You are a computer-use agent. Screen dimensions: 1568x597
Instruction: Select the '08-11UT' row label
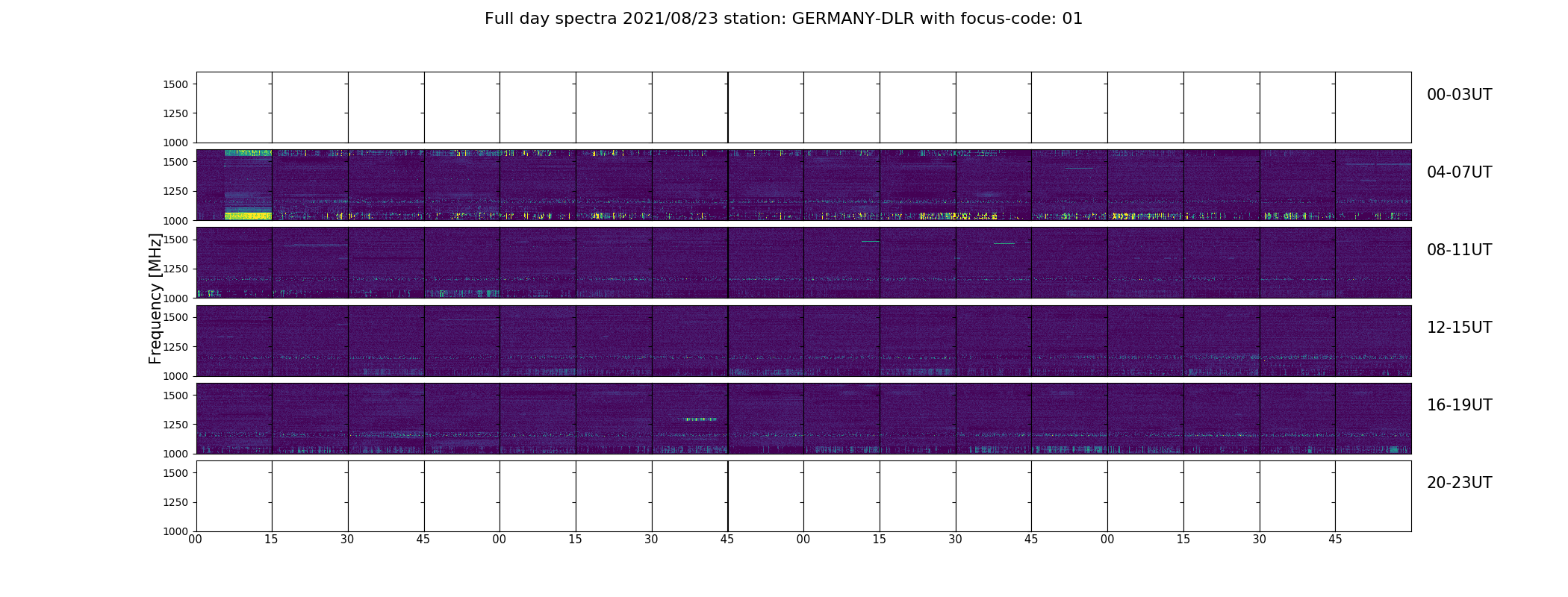click(x=1459, y=250)
